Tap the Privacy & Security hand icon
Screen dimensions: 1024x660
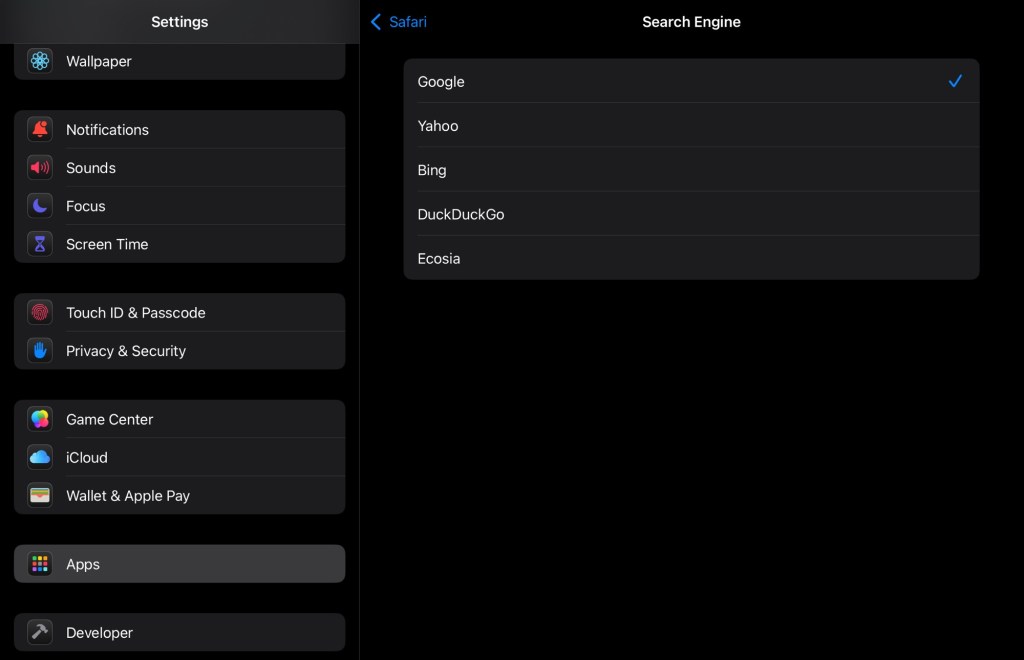tap(40, 351)
